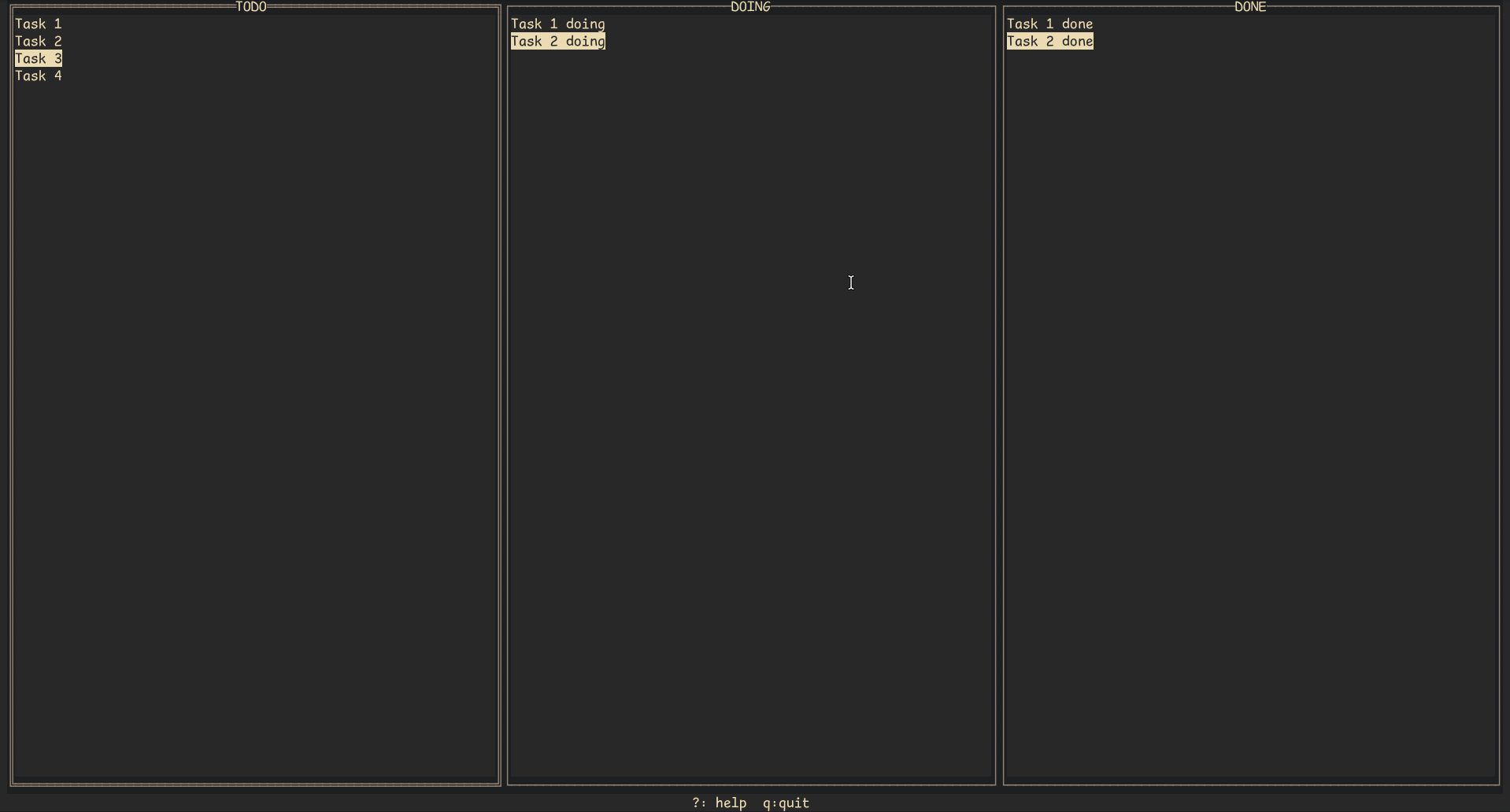Screen dimensions: 1510x812
Task: Click the 'q:quit' hint in footer
Action: pyautogui.click(x=786, y=803)
